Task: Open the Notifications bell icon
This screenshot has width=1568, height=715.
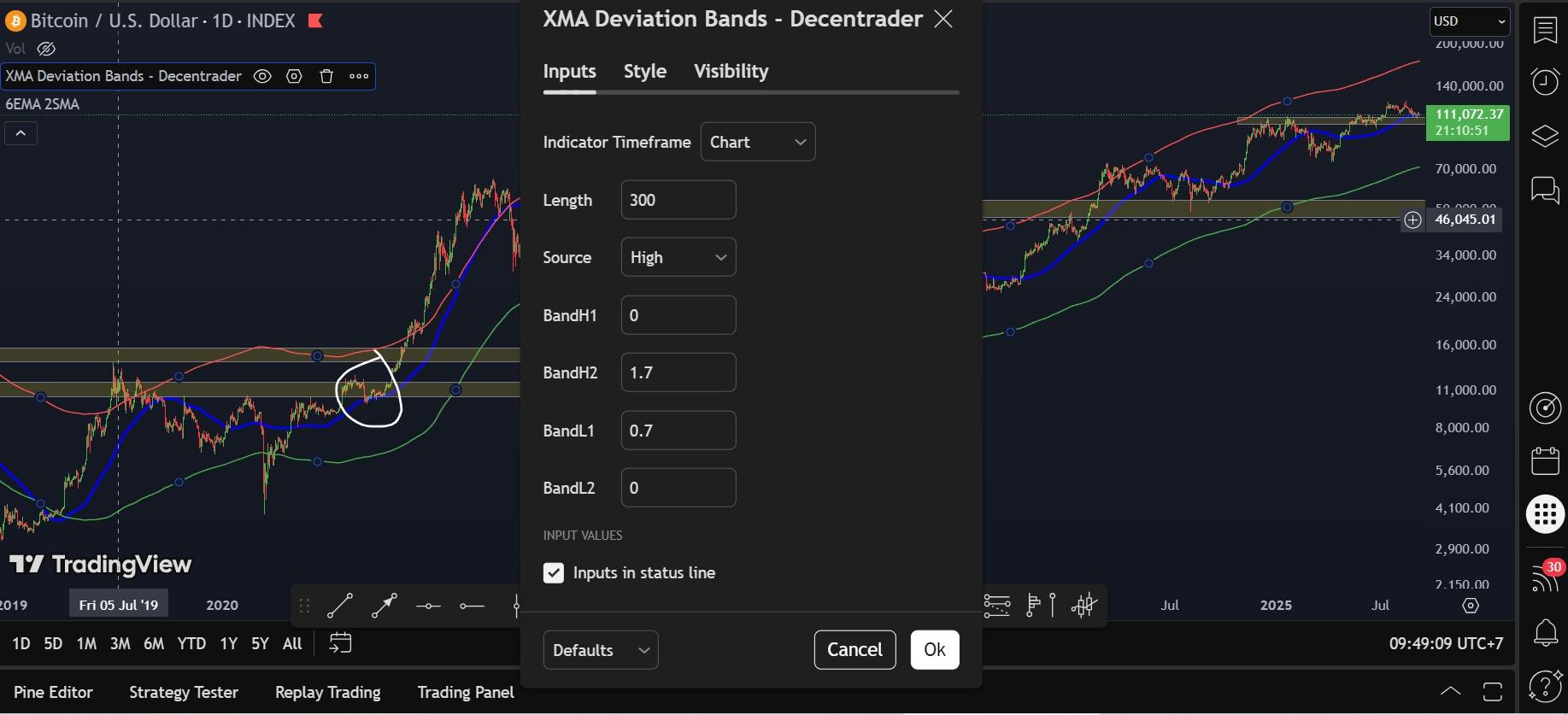Action: point(1545,633)
